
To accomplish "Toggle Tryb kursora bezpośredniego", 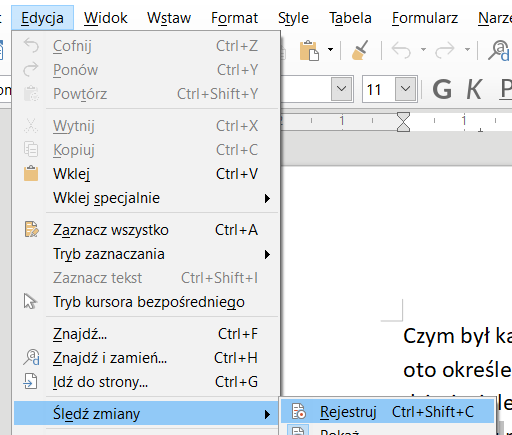I will pos(146,302).
